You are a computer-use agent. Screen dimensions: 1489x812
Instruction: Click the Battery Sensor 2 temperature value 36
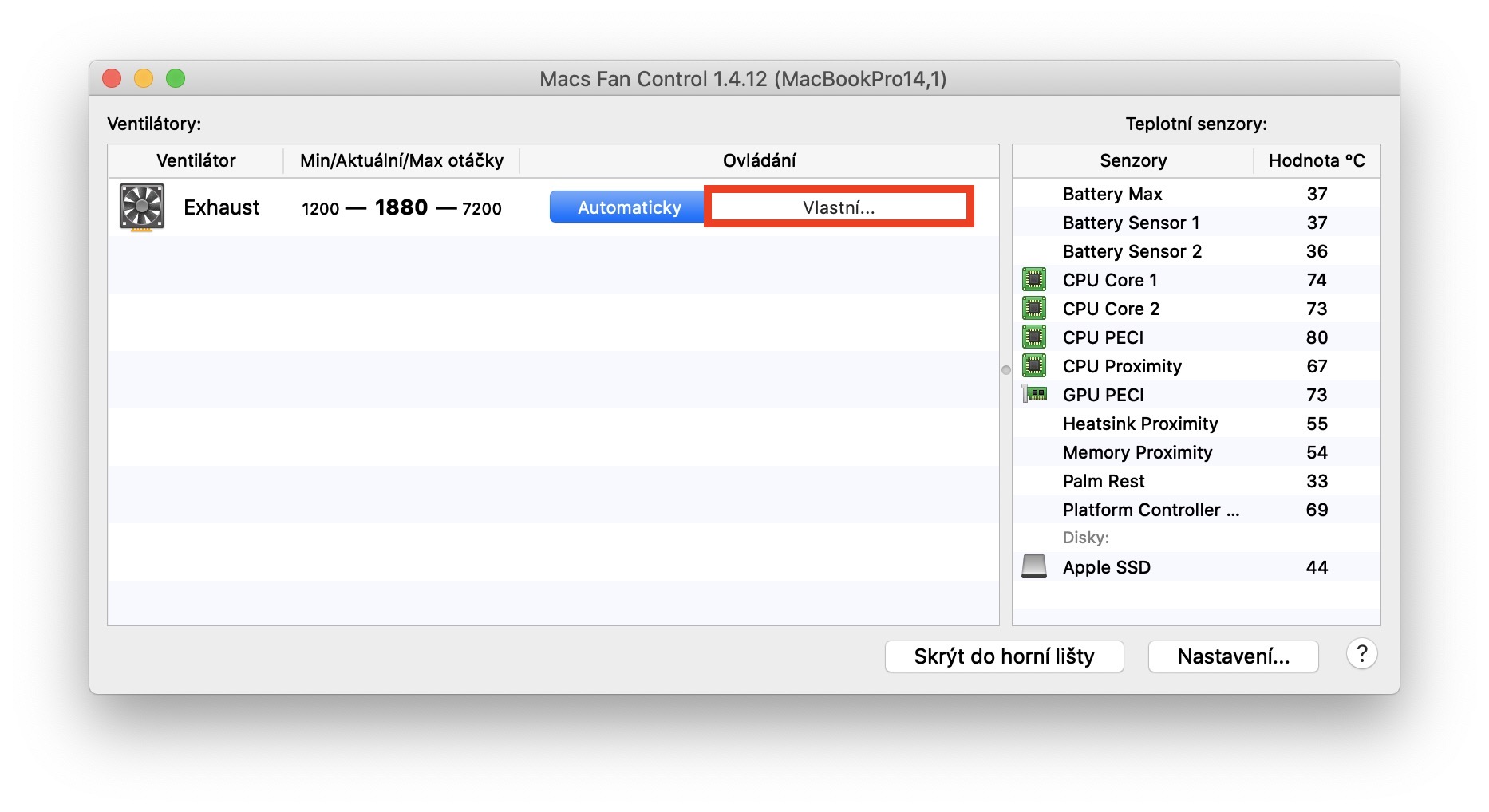click(x=1317, y=251)
